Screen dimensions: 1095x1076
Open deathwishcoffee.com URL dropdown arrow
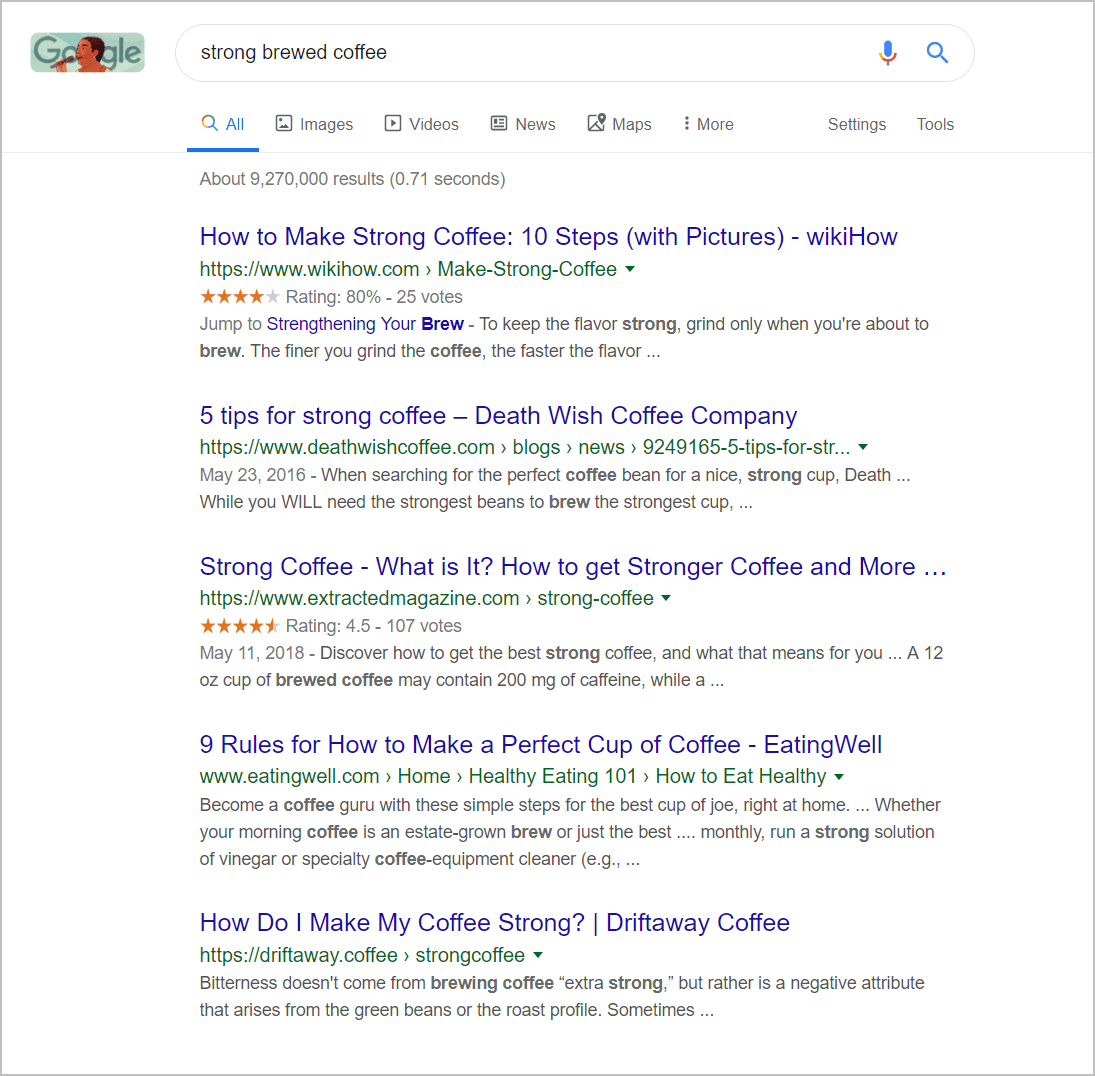pyautogui.click(x=863, y=447)
